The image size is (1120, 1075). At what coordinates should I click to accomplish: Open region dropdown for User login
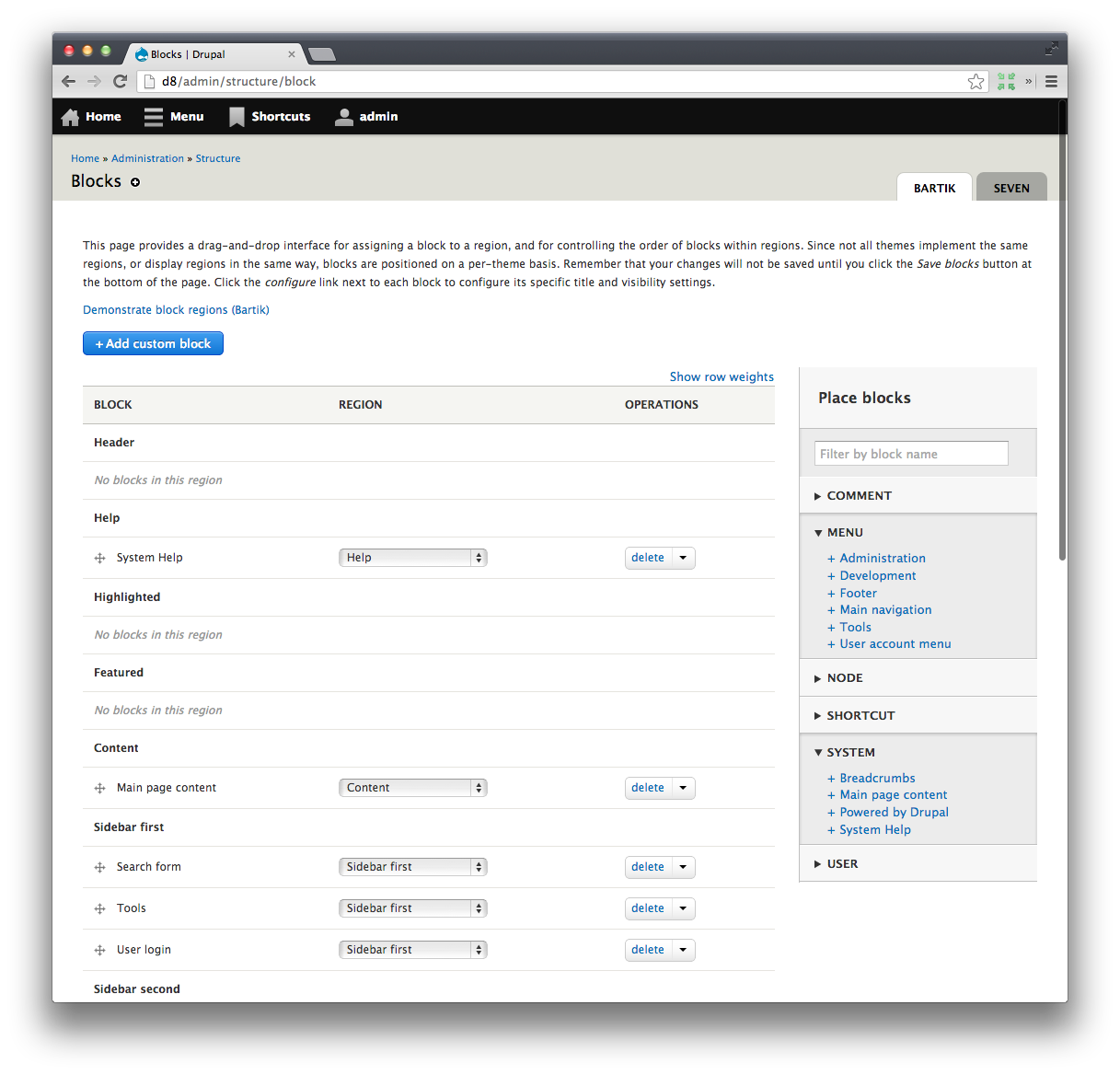point(412,950)
